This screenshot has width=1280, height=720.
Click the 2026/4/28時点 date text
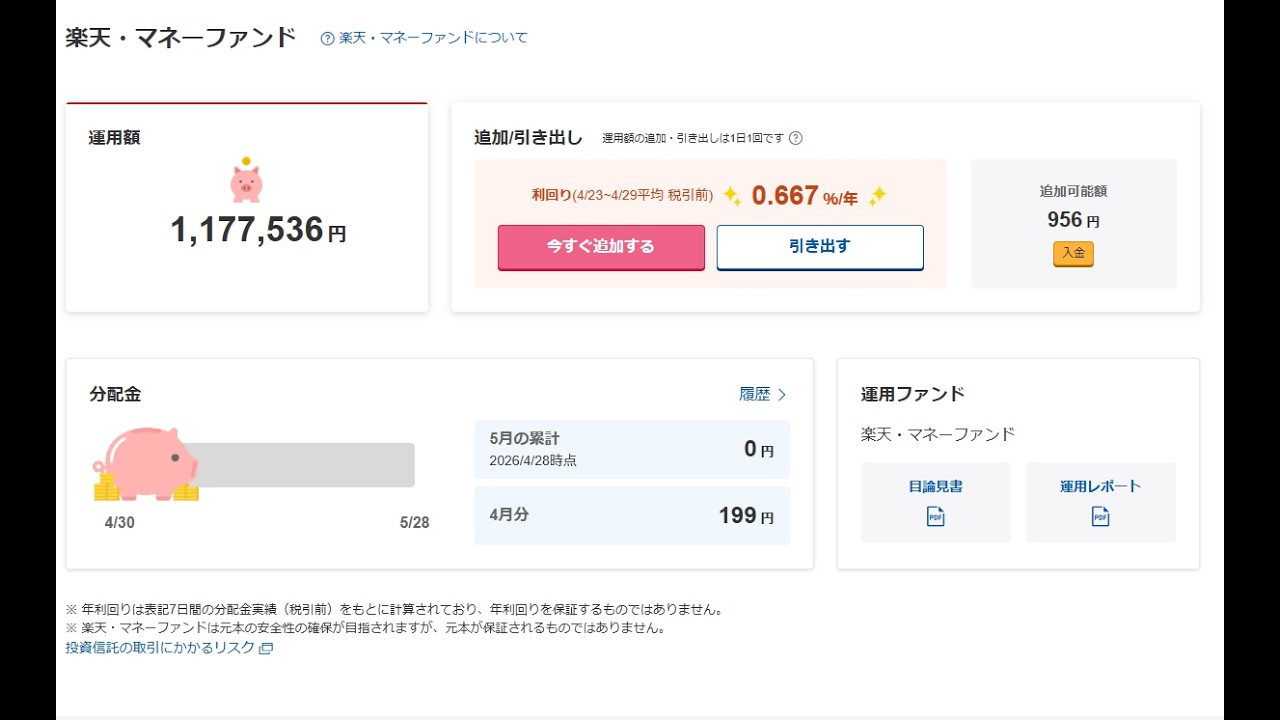pos(533,461)
